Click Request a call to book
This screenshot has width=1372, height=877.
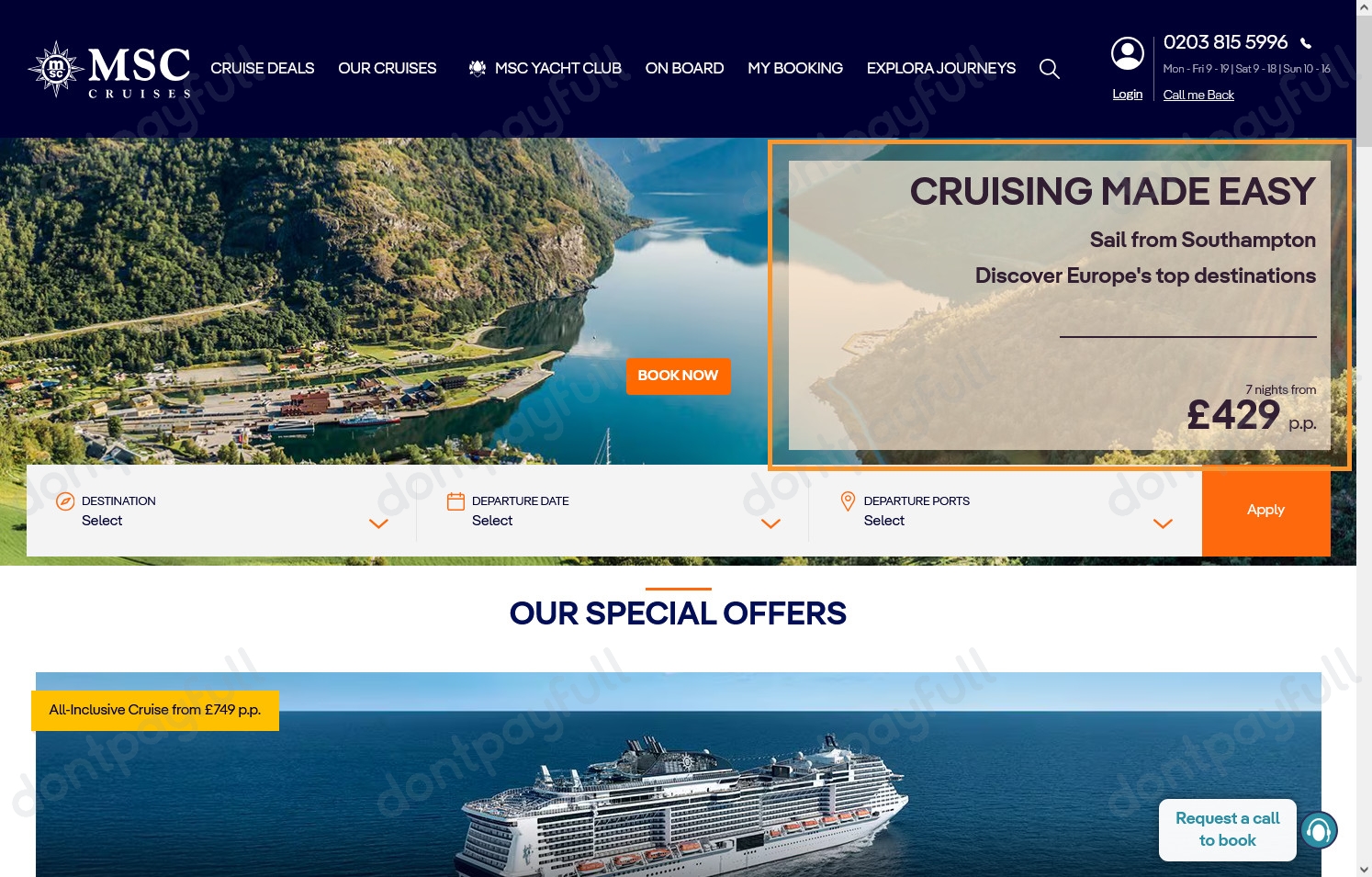tap(1227, 829)
